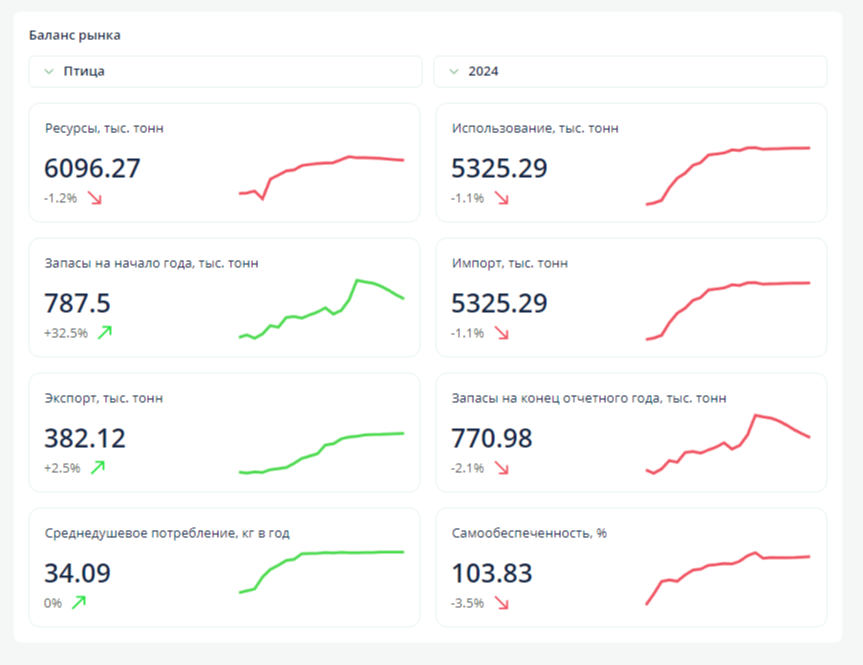Image resolution: width=863 pixels, height=665 pixels.
Task: Click the green up arrow in Экспорт card
Action: [x=98, y=467]
